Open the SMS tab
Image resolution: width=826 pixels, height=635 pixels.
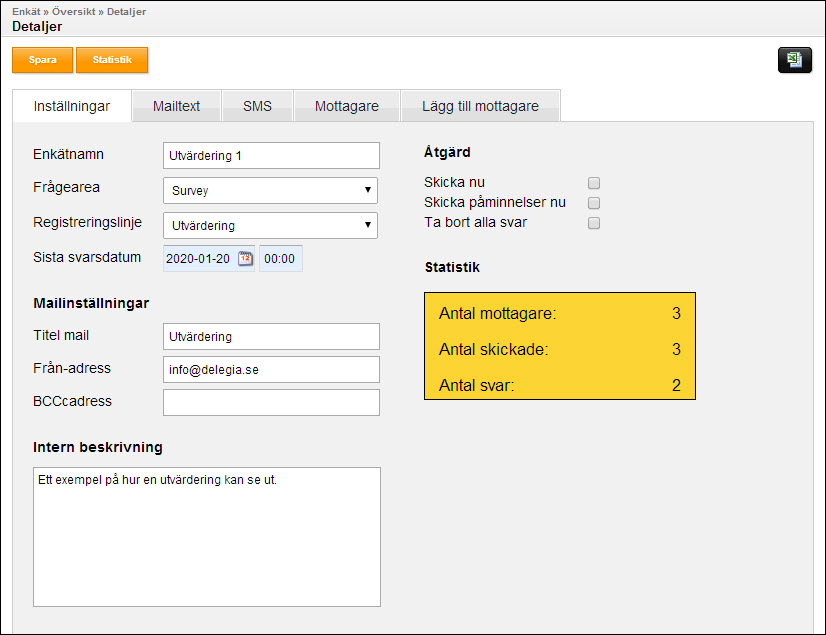click(257, 106)
